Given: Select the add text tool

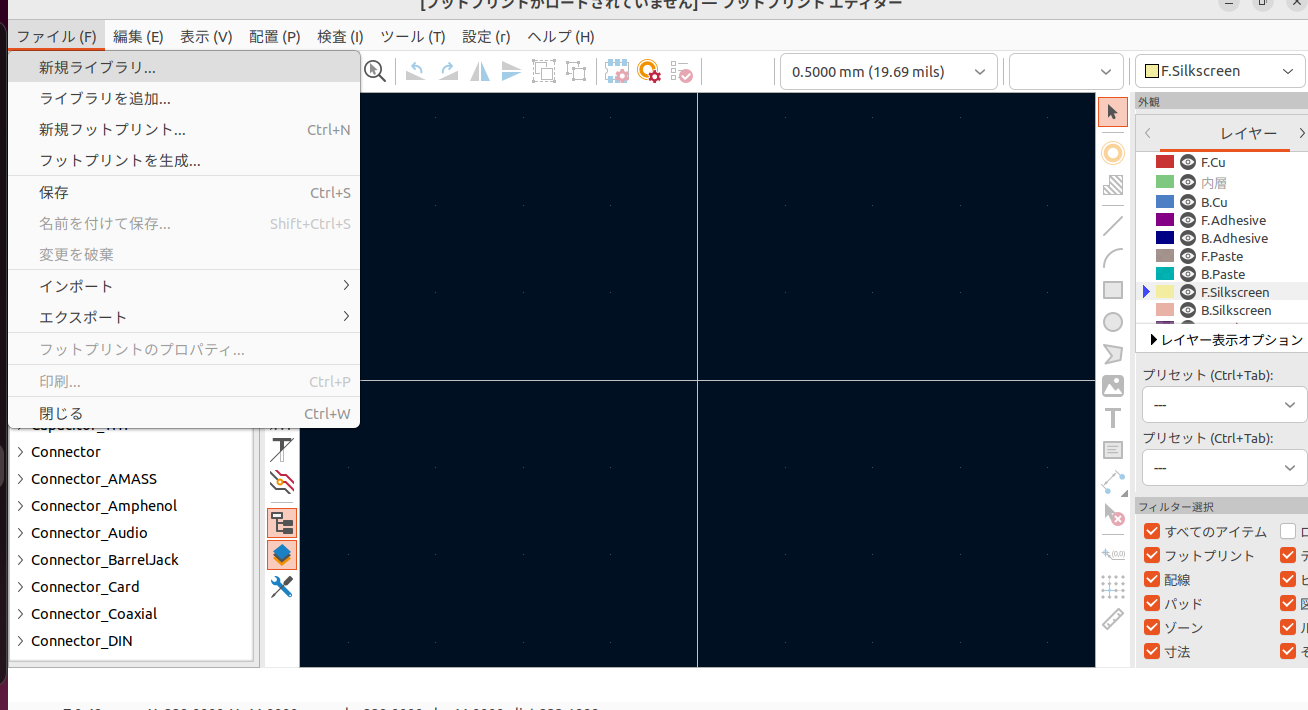Looking at the screenshot, I should pos(1113,418).
